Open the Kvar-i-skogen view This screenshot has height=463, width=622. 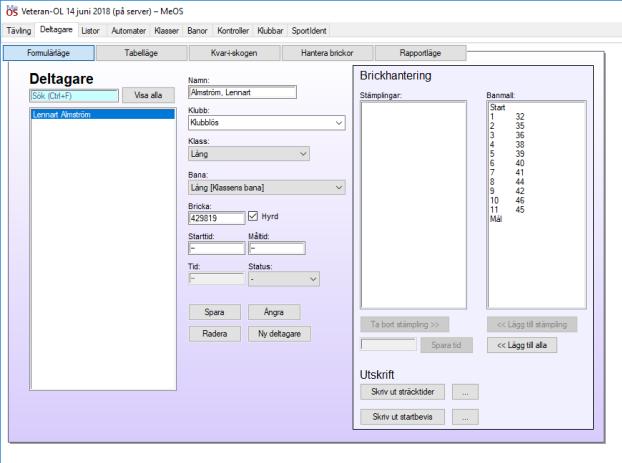point(234,53)
